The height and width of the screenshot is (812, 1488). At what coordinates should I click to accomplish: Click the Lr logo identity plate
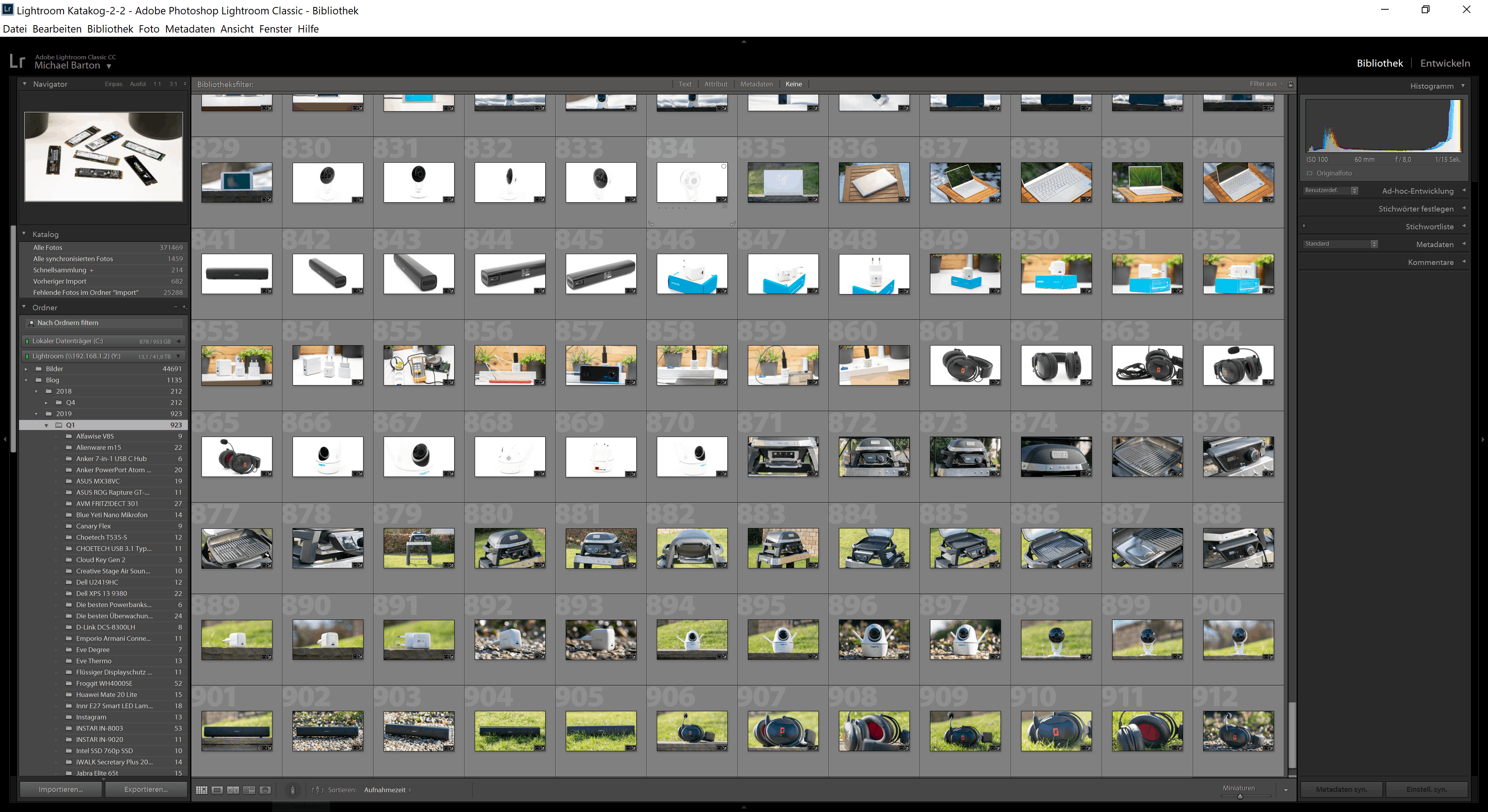click(17, 61)
